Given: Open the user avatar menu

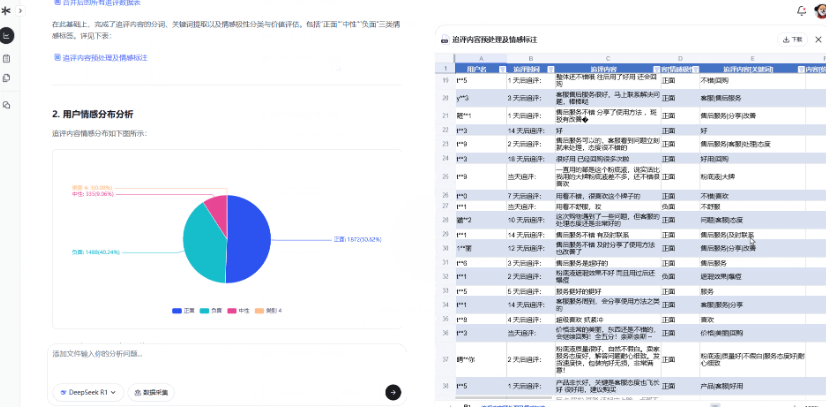Looking at the screenshot, I should [x=820, y=11].
